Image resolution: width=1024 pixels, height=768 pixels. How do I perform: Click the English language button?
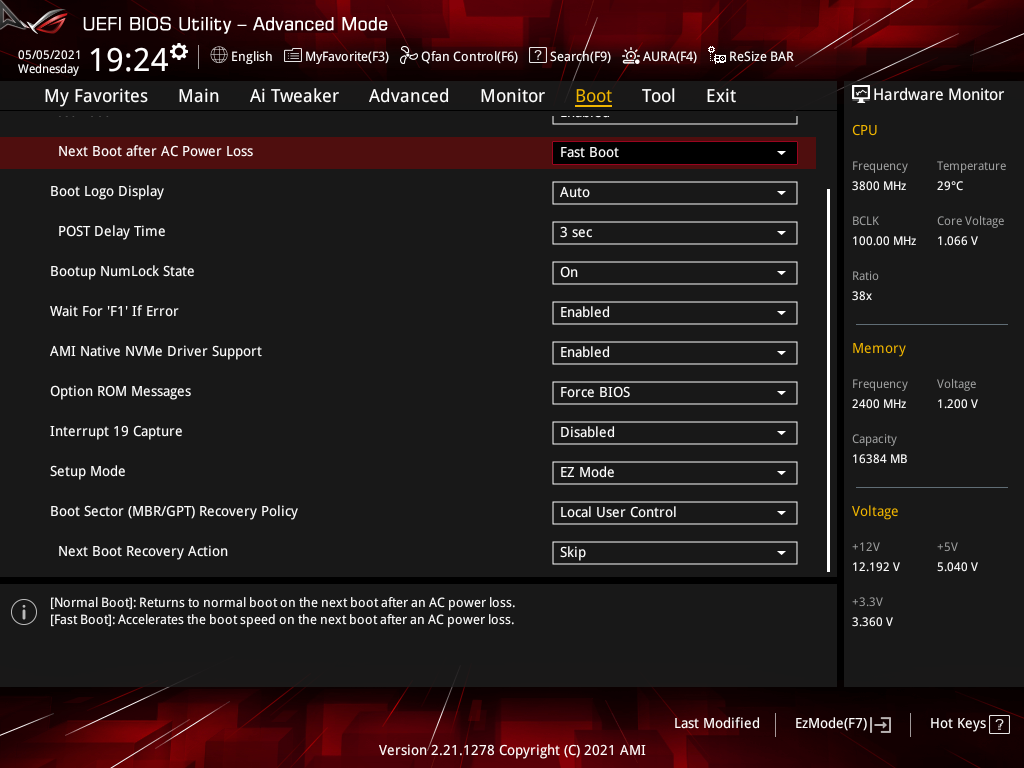251,56
